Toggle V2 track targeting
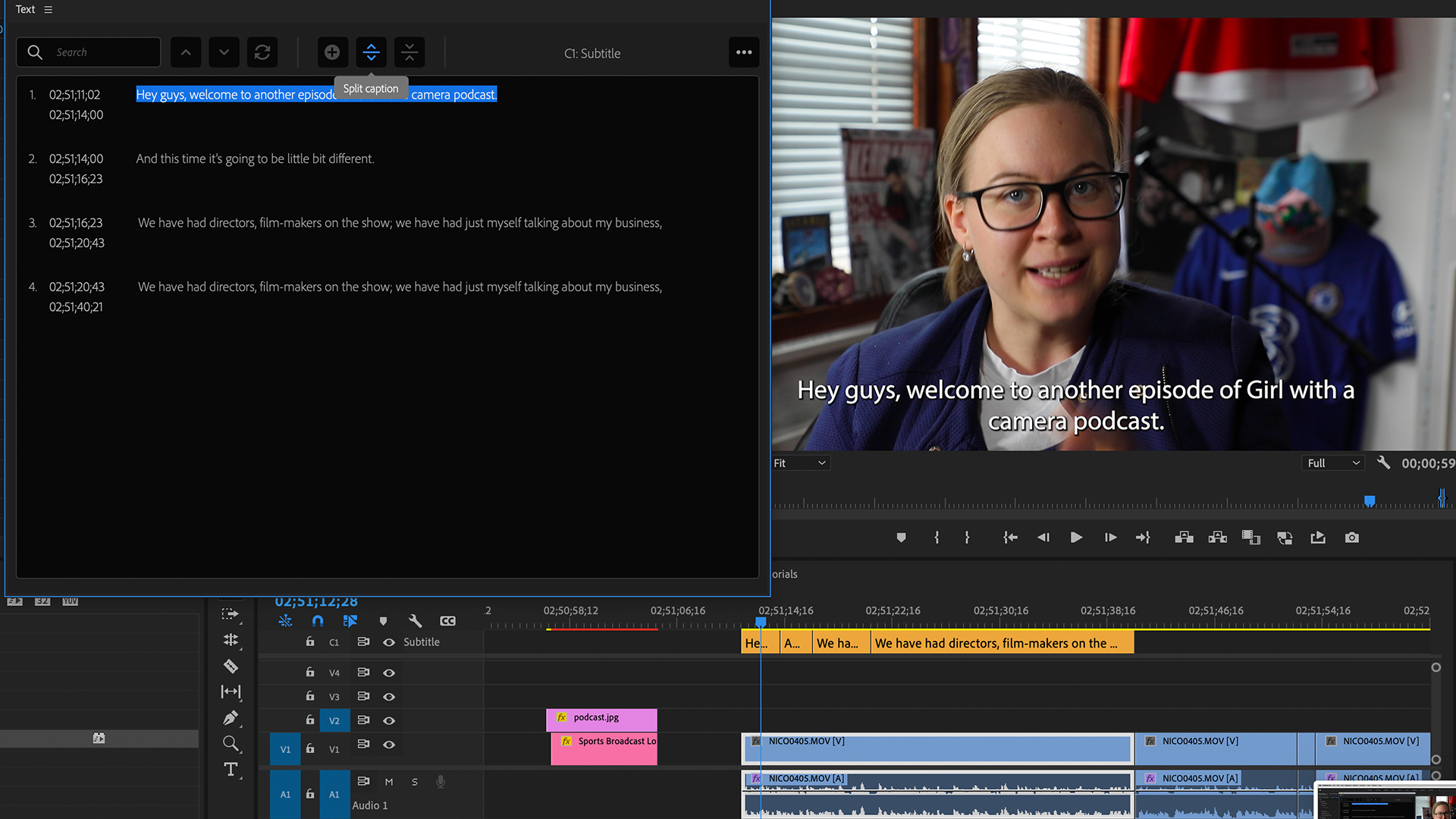The image size is (1456, 819). tap(334, 720)
